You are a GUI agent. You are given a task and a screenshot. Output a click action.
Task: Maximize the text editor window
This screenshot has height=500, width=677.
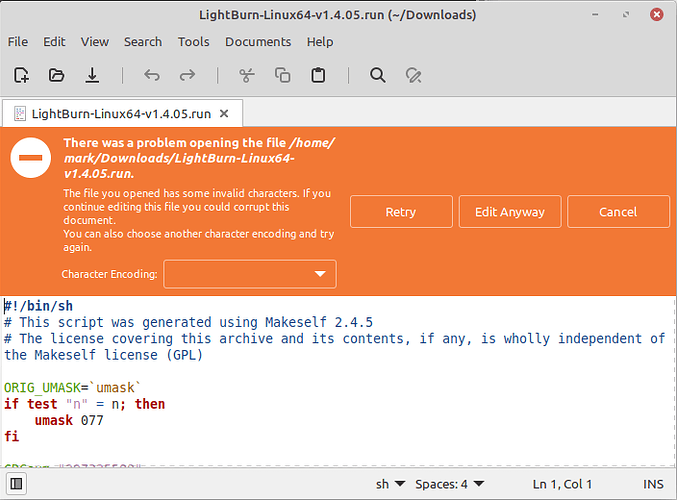pos(626,15)
